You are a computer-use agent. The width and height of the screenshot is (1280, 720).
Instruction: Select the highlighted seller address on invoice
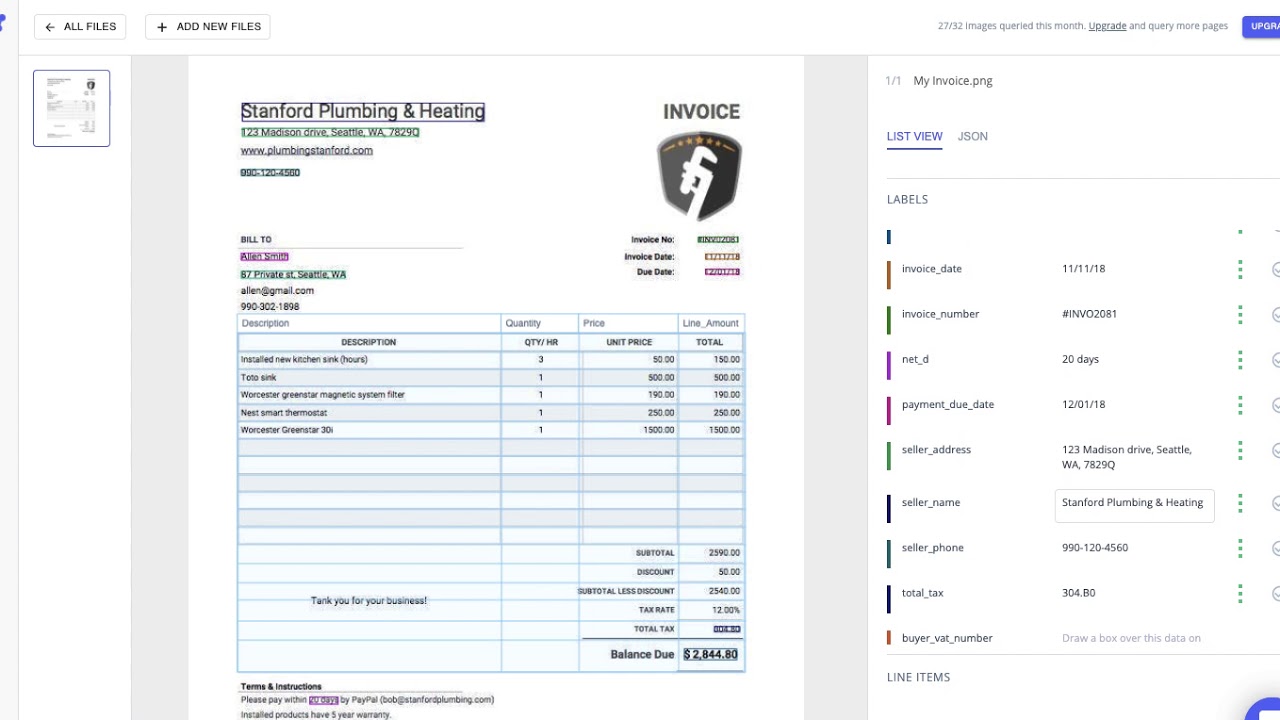click(x=330, y=132)
